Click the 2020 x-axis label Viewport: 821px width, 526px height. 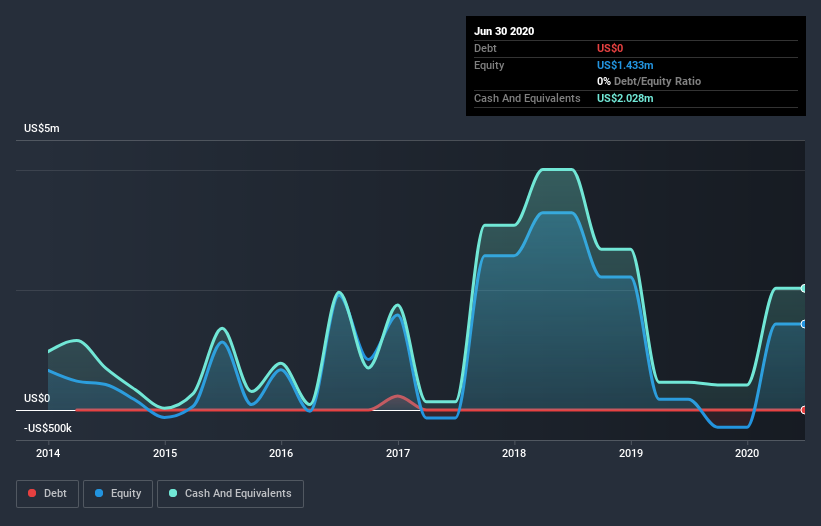click(747, 453)
